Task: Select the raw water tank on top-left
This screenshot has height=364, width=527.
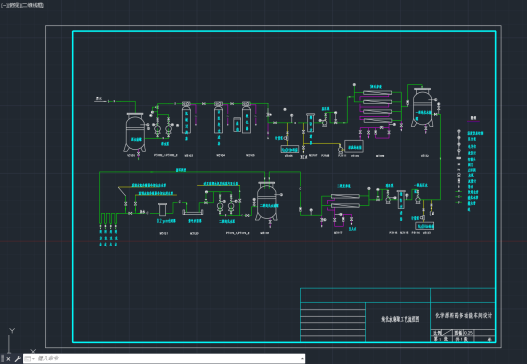Action: pos(135,133)
